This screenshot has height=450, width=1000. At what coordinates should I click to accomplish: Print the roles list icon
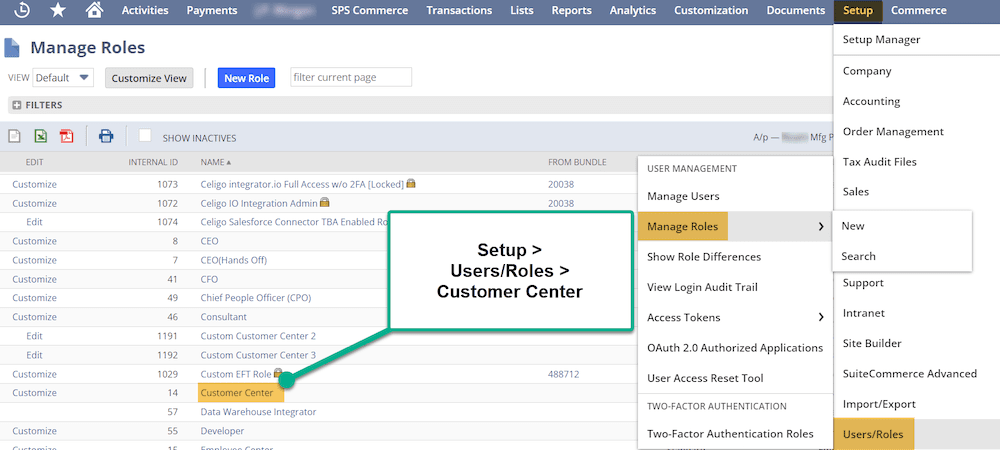pos(106,136)
